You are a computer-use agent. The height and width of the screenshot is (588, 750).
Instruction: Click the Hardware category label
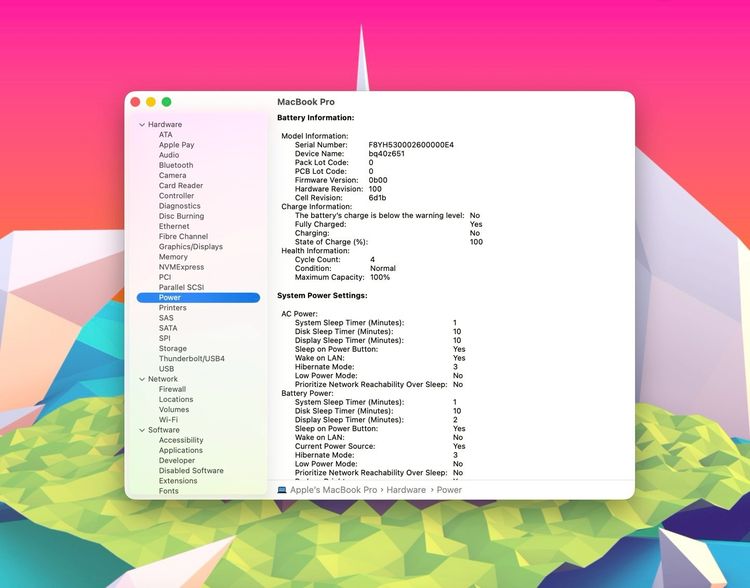click(165, 124)
